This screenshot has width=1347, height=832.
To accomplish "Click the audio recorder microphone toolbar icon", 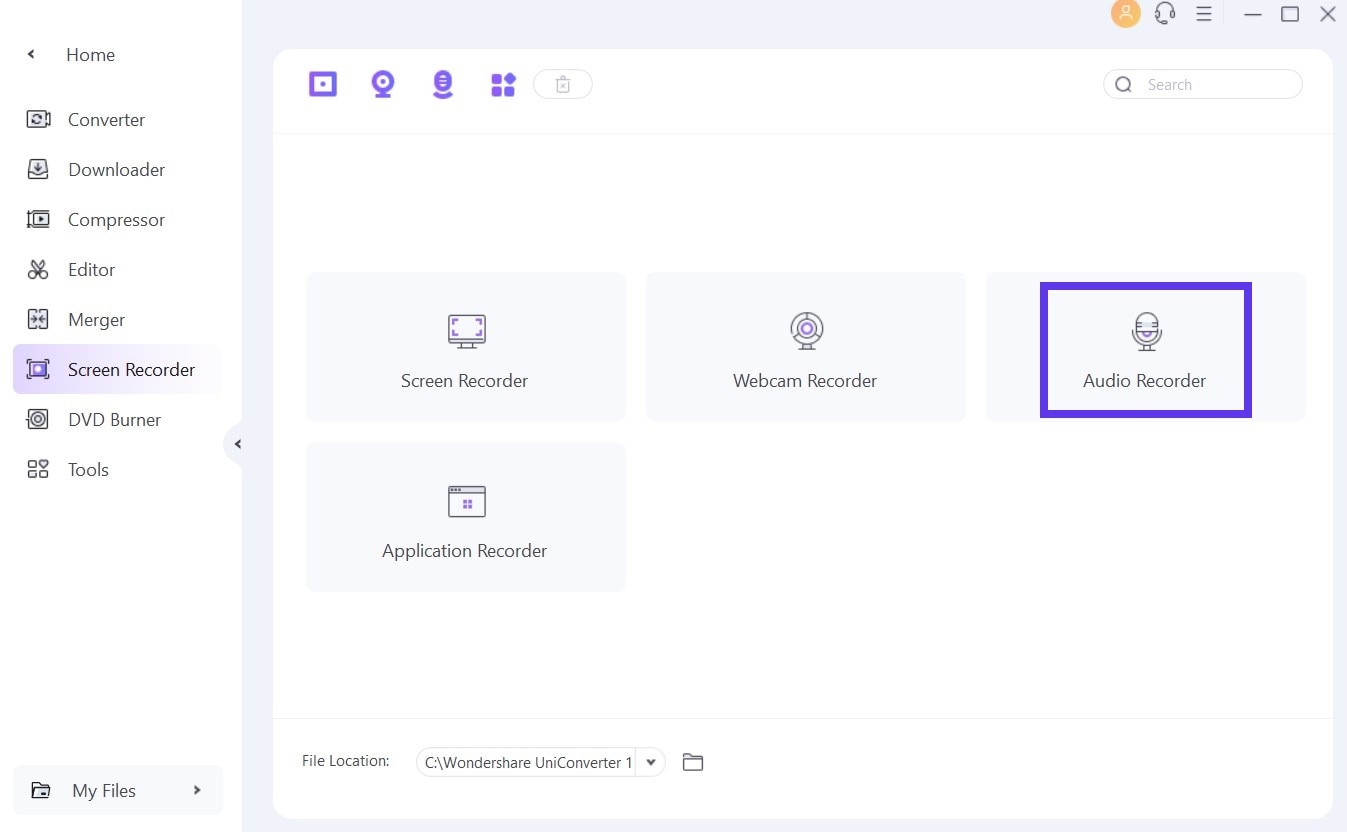I will coord(442,84).
